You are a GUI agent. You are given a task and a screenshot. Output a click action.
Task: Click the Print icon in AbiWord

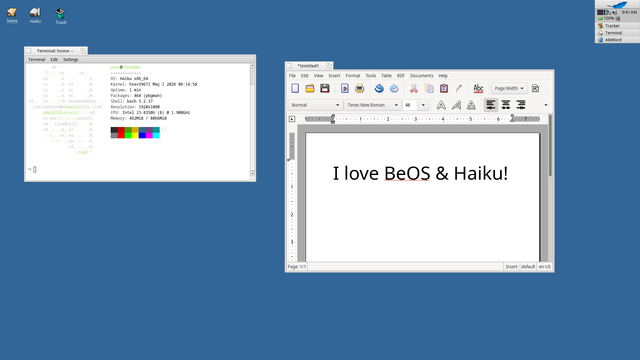359,88
